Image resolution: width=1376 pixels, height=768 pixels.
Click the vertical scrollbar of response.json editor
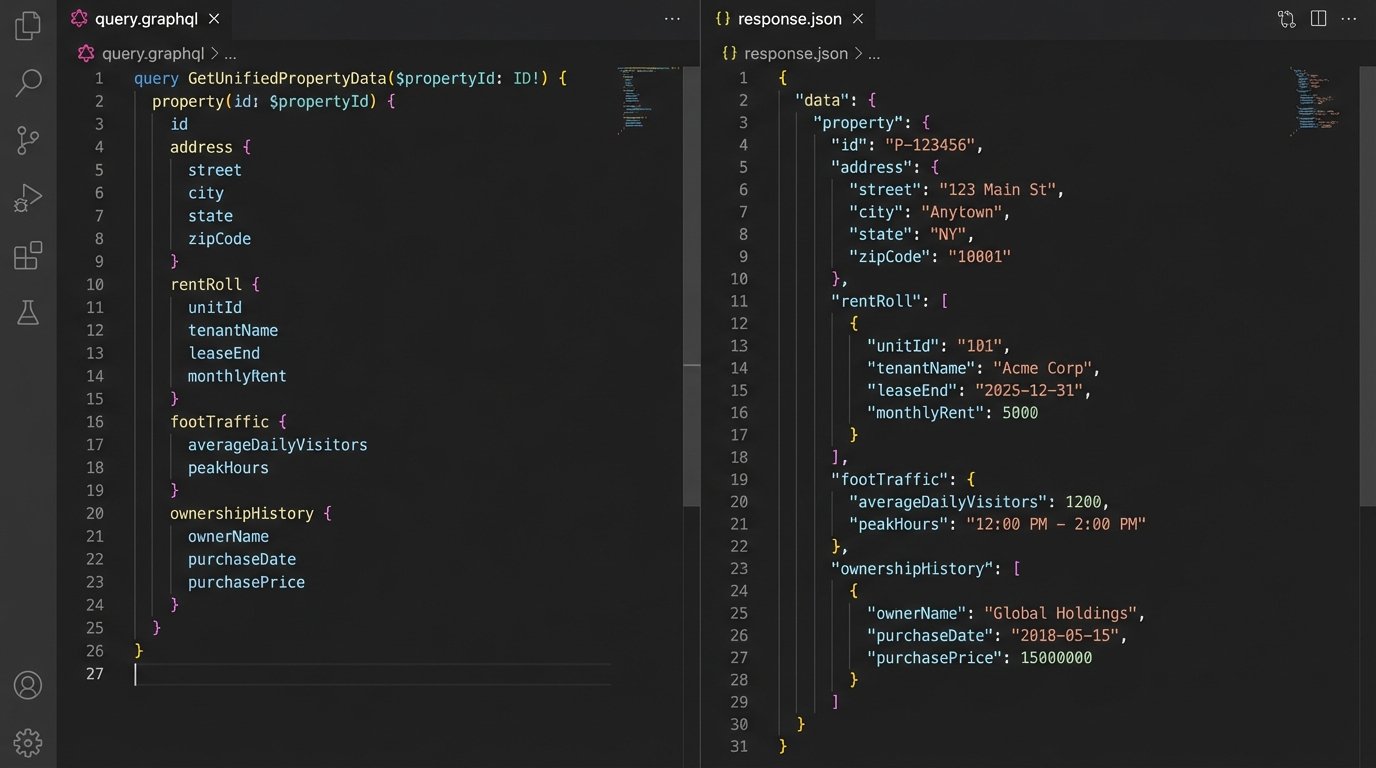coord(1367,300)
